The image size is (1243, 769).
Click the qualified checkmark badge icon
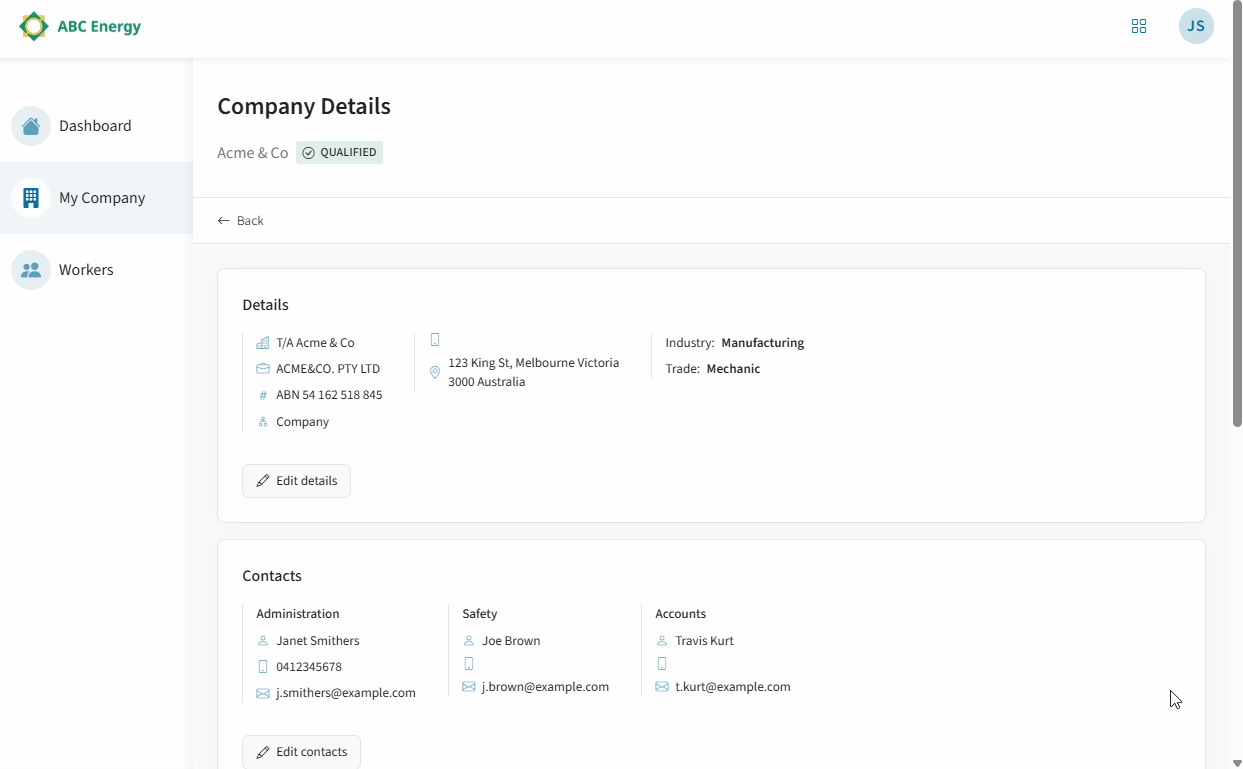coord(308,153)
